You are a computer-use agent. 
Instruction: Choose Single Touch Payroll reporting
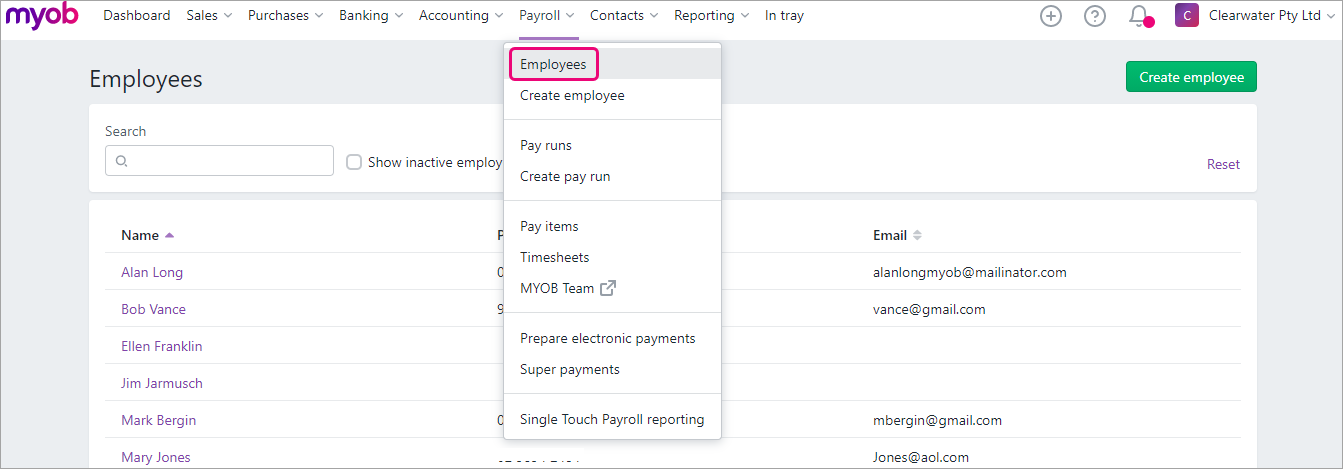point(612,419)
